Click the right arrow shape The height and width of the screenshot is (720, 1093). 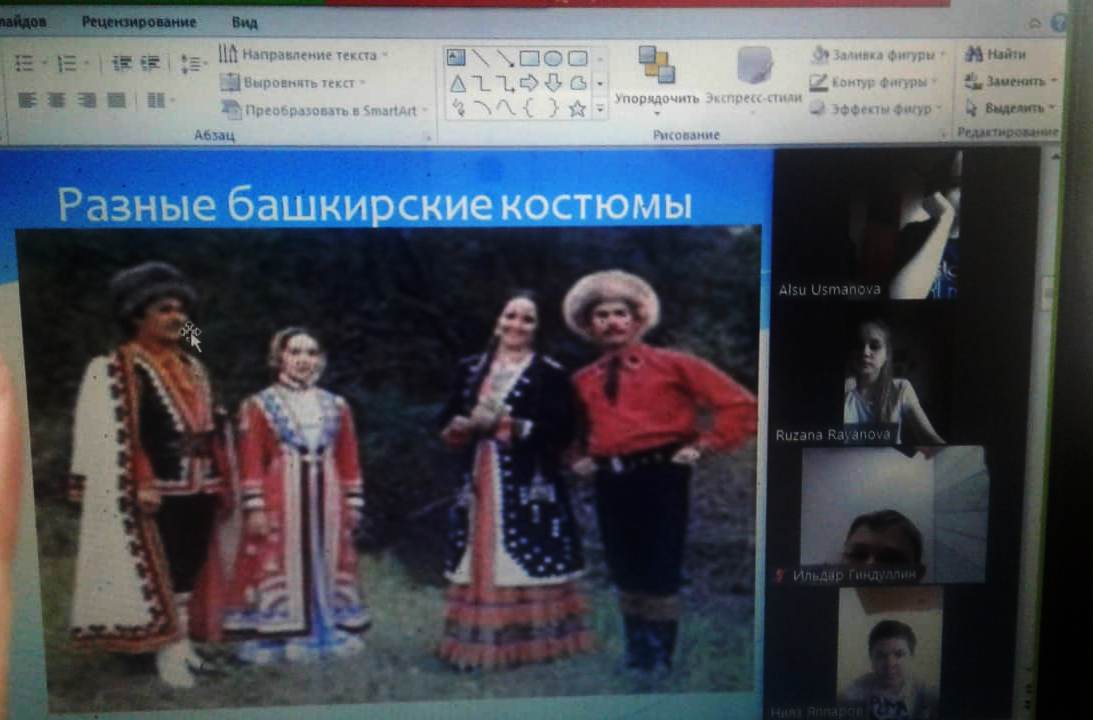point(529,83)
